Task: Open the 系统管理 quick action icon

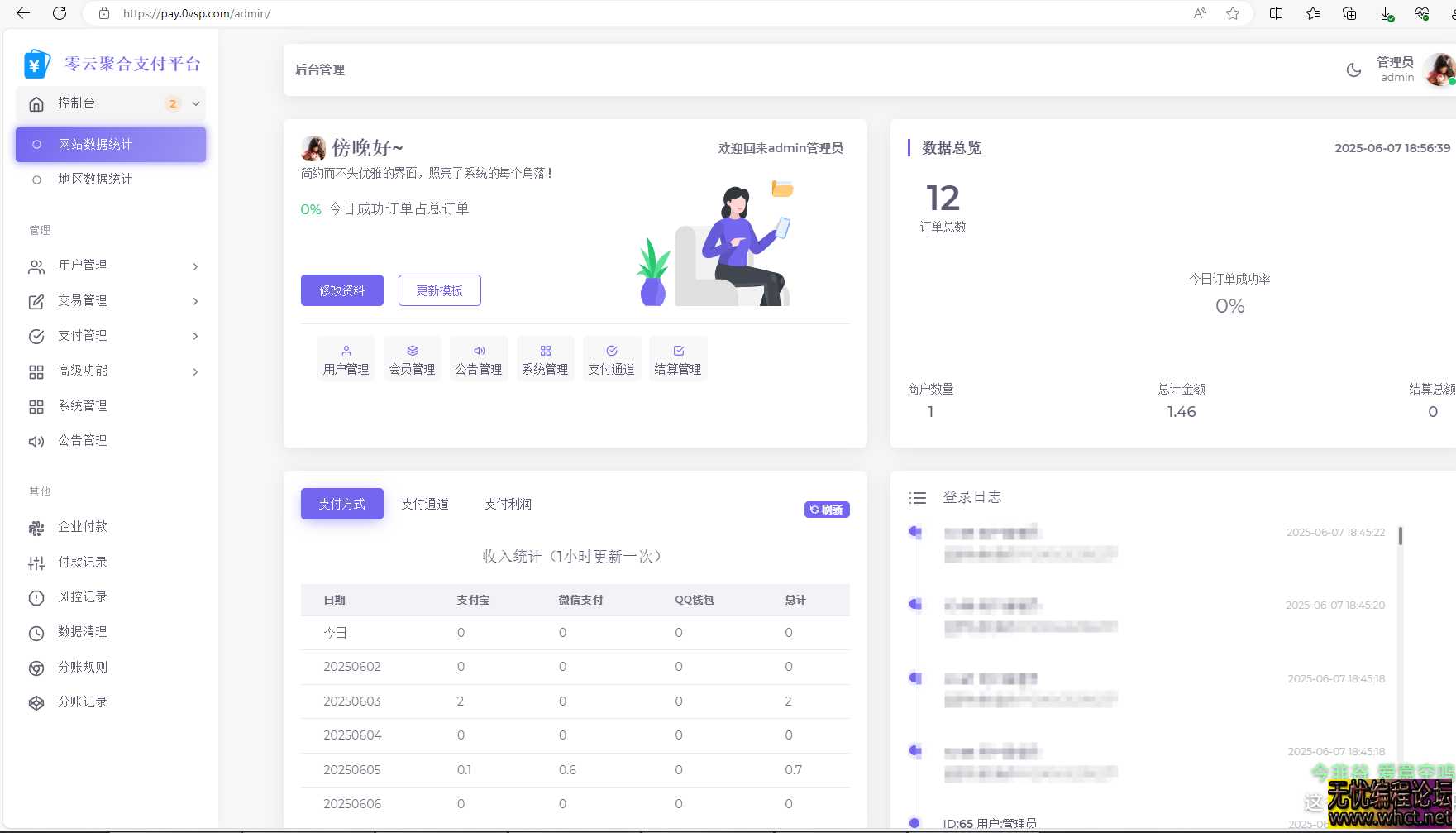Action: click(x=545, y=357)
